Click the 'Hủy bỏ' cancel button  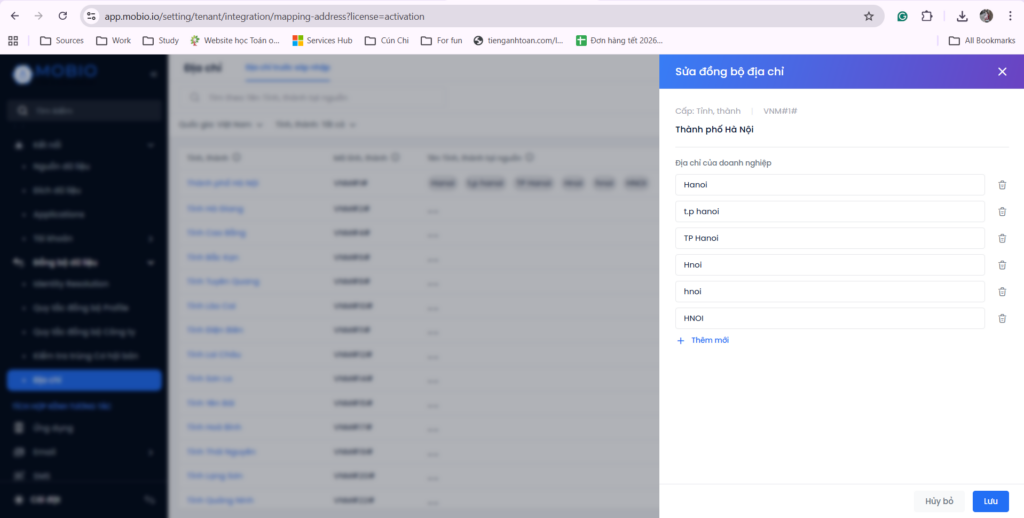[939, 501]
